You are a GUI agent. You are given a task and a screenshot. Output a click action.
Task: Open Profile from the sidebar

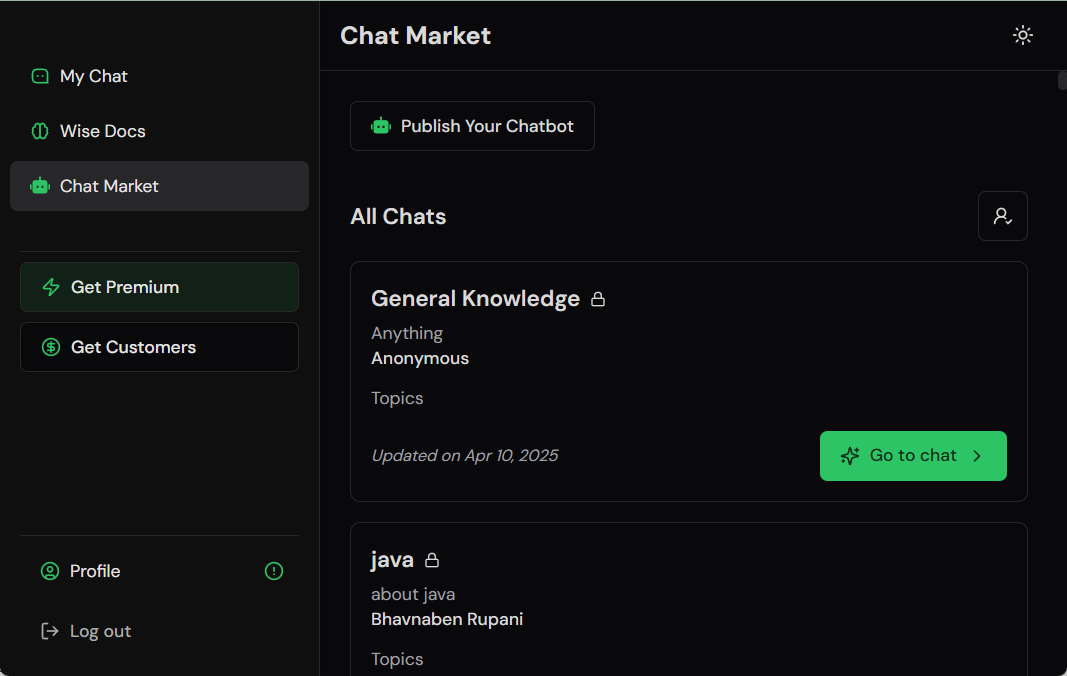pyautogui.click(x=159, y=571)
